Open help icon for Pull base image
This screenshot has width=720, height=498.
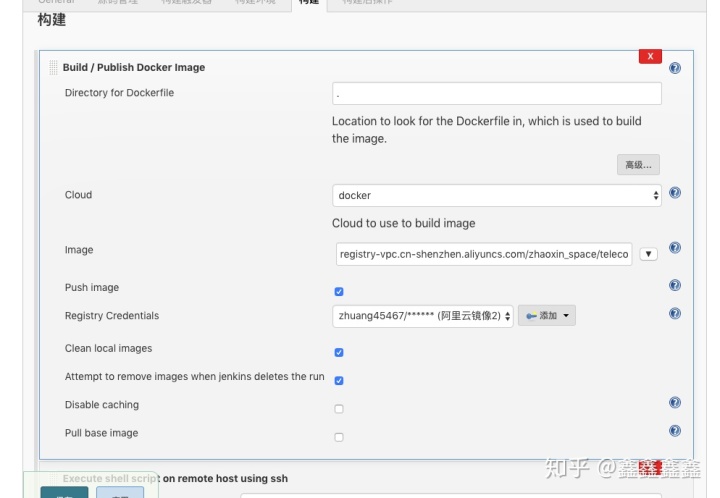(675, 431)
